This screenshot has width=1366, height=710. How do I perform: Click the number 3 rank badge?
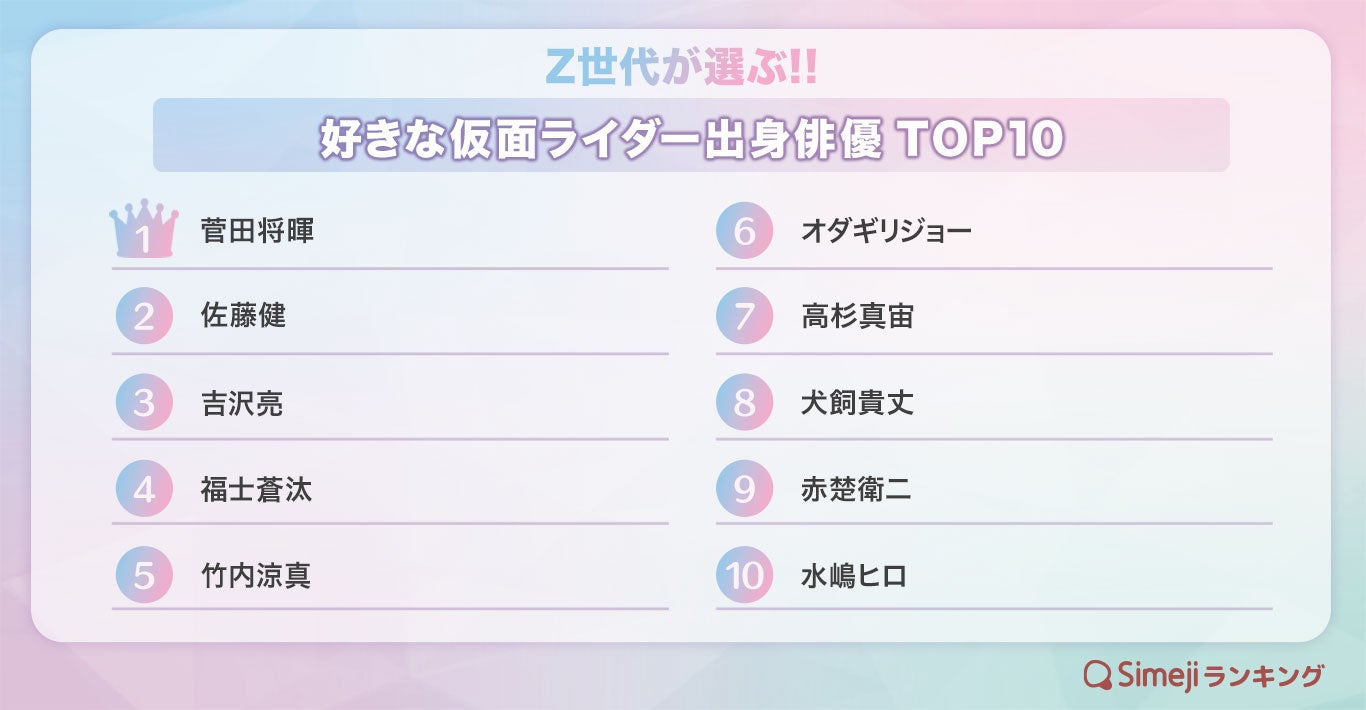144,403
